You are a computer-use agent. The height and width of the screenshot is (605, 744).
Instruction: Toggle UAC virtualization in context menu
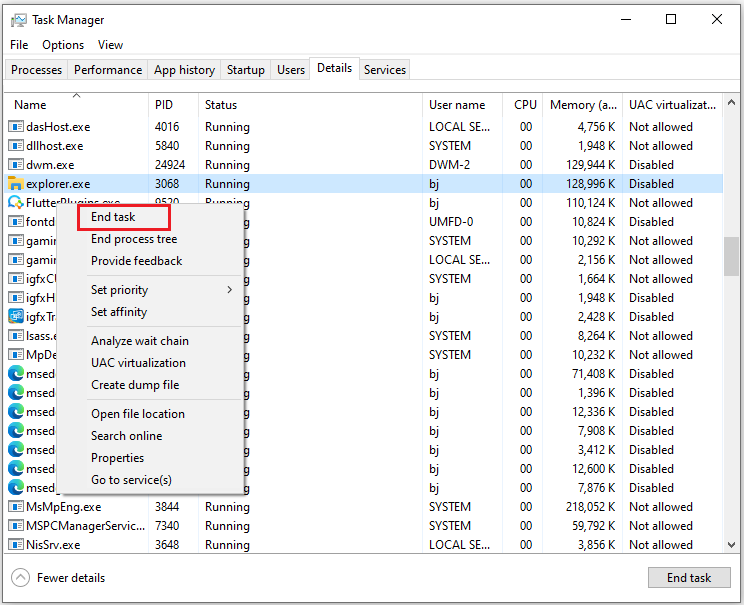coord(138,363)
